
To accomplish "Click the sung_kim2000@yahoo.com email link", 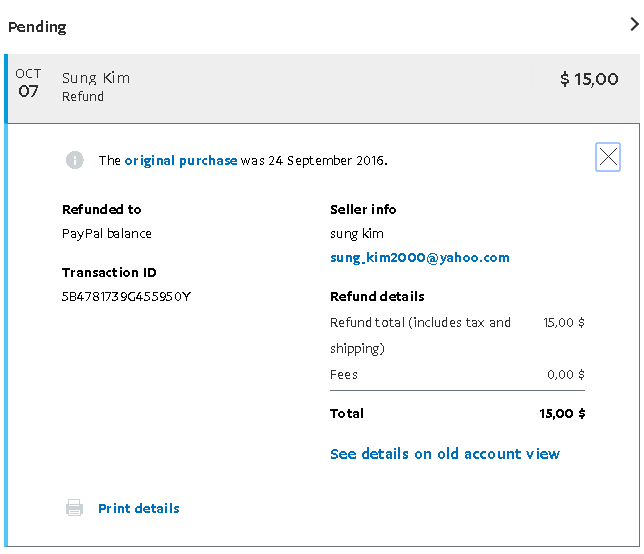I will (x=419, y=257).
